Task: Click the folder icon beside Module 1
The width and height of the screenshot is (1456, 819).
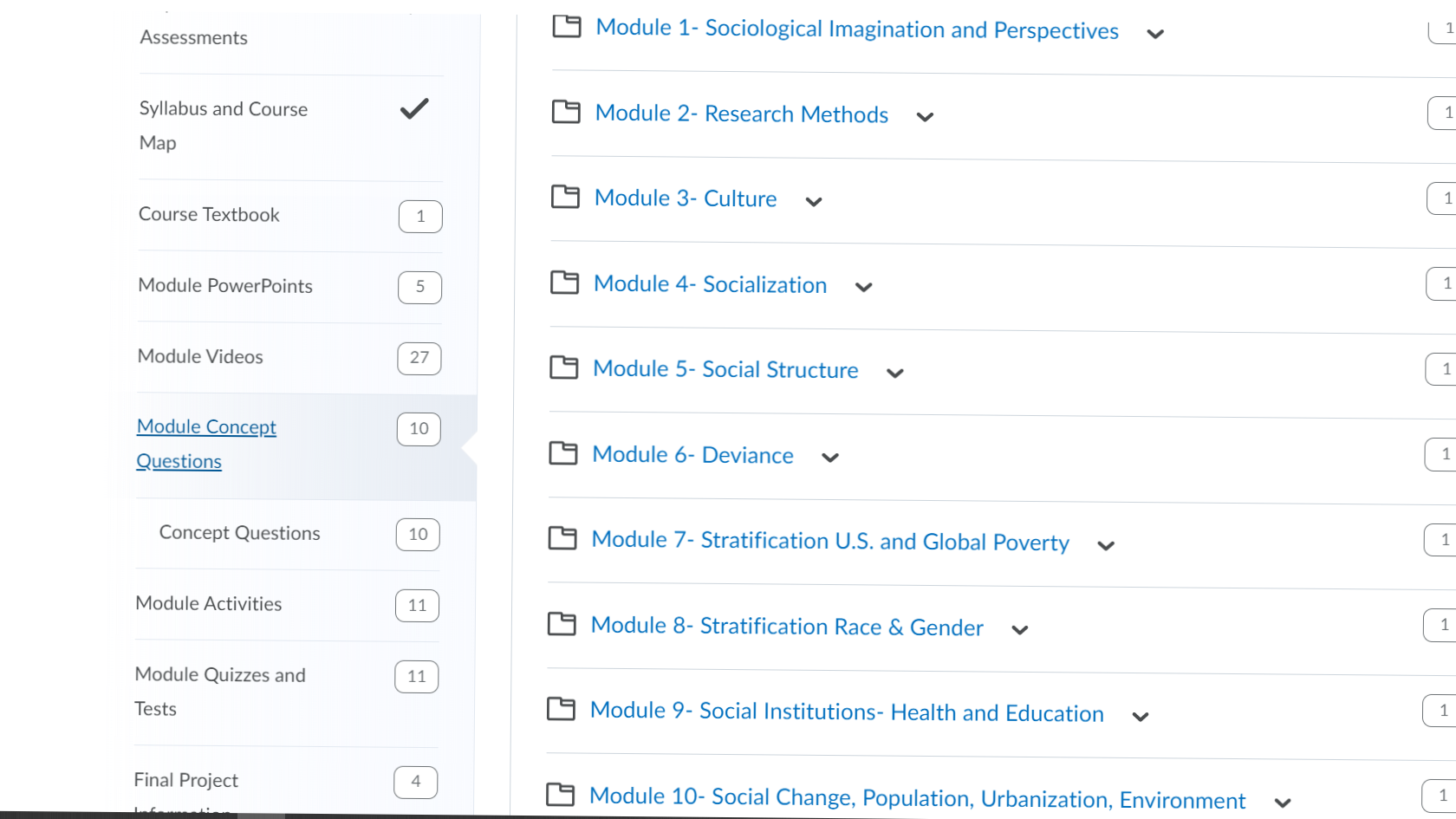Action: click(x=567, y=27)
